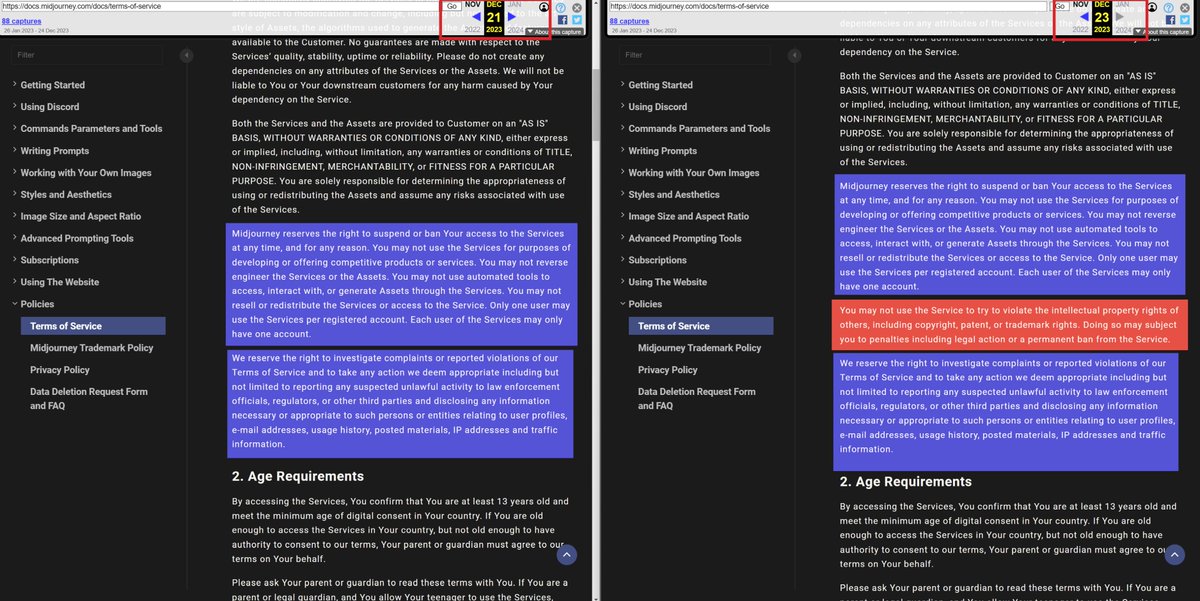This screenshot has height=601, width=1200.
Task: Share Dec 21 capture on Twitter
Action: [x=576, y=20]
